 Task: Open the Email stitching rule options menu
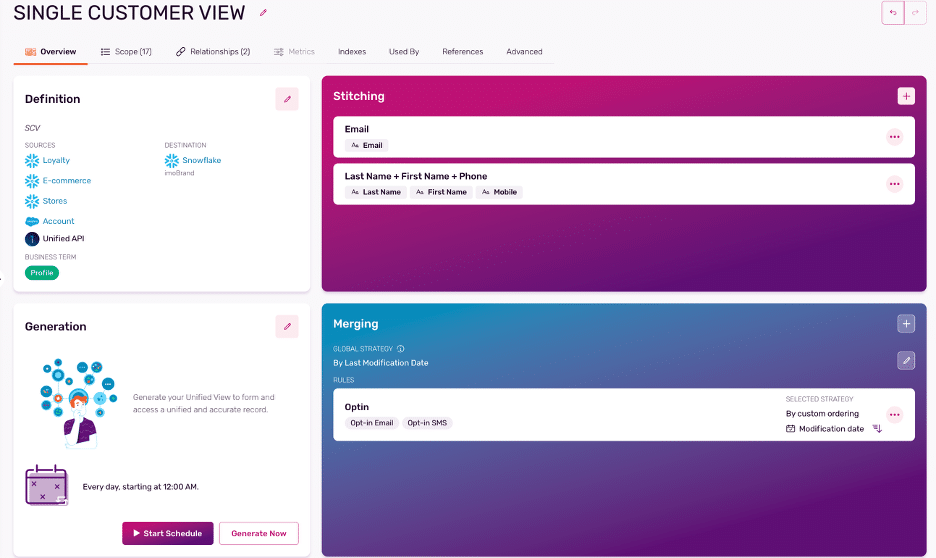[x=894, y=137]
